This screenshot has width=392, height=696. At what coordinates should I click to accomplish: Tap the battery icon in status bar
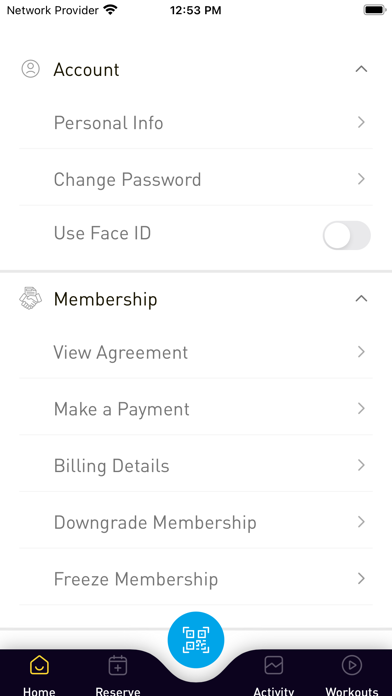coord(375,10)
